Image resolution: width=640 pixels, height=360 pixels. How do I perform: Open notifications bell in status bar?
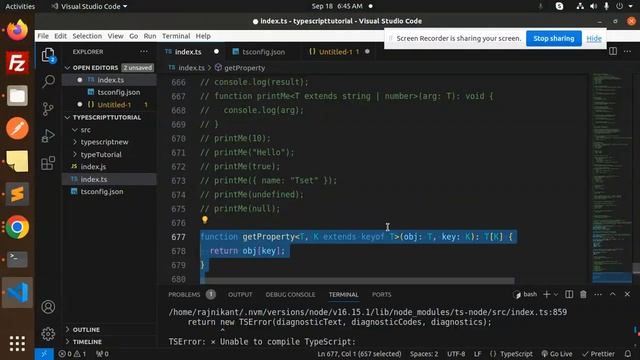(x=628, y=354)
